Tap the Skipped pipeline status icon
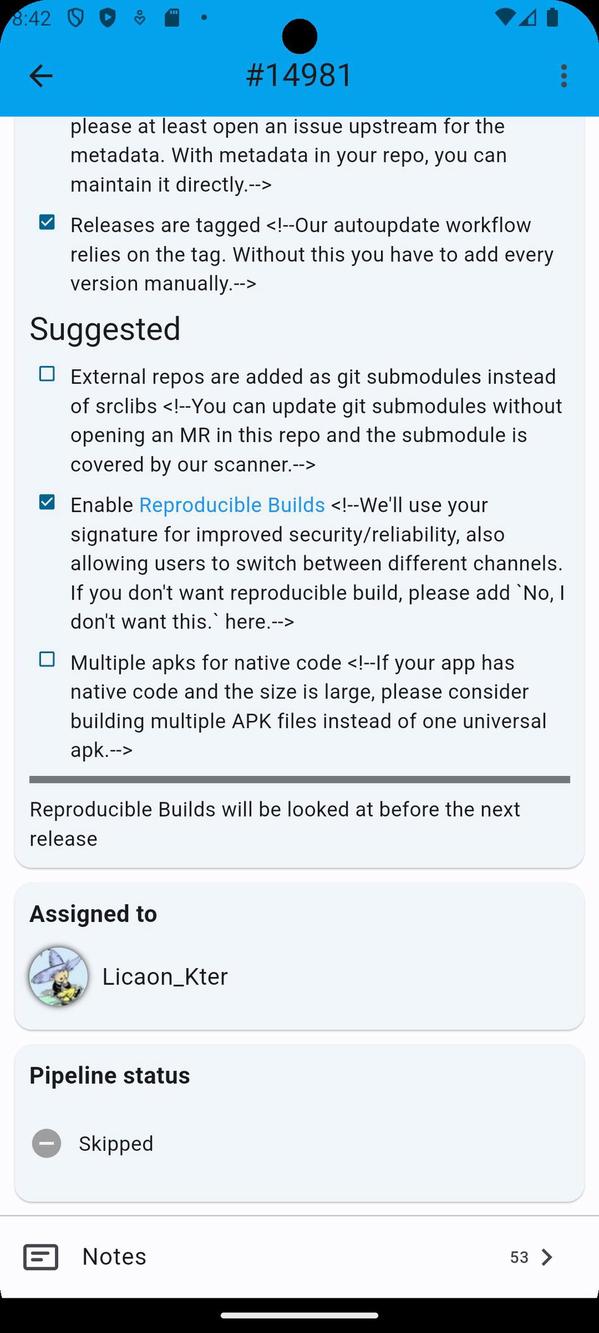Image resolution: width=599 pixels, height=1333 pixels. 46,1142
